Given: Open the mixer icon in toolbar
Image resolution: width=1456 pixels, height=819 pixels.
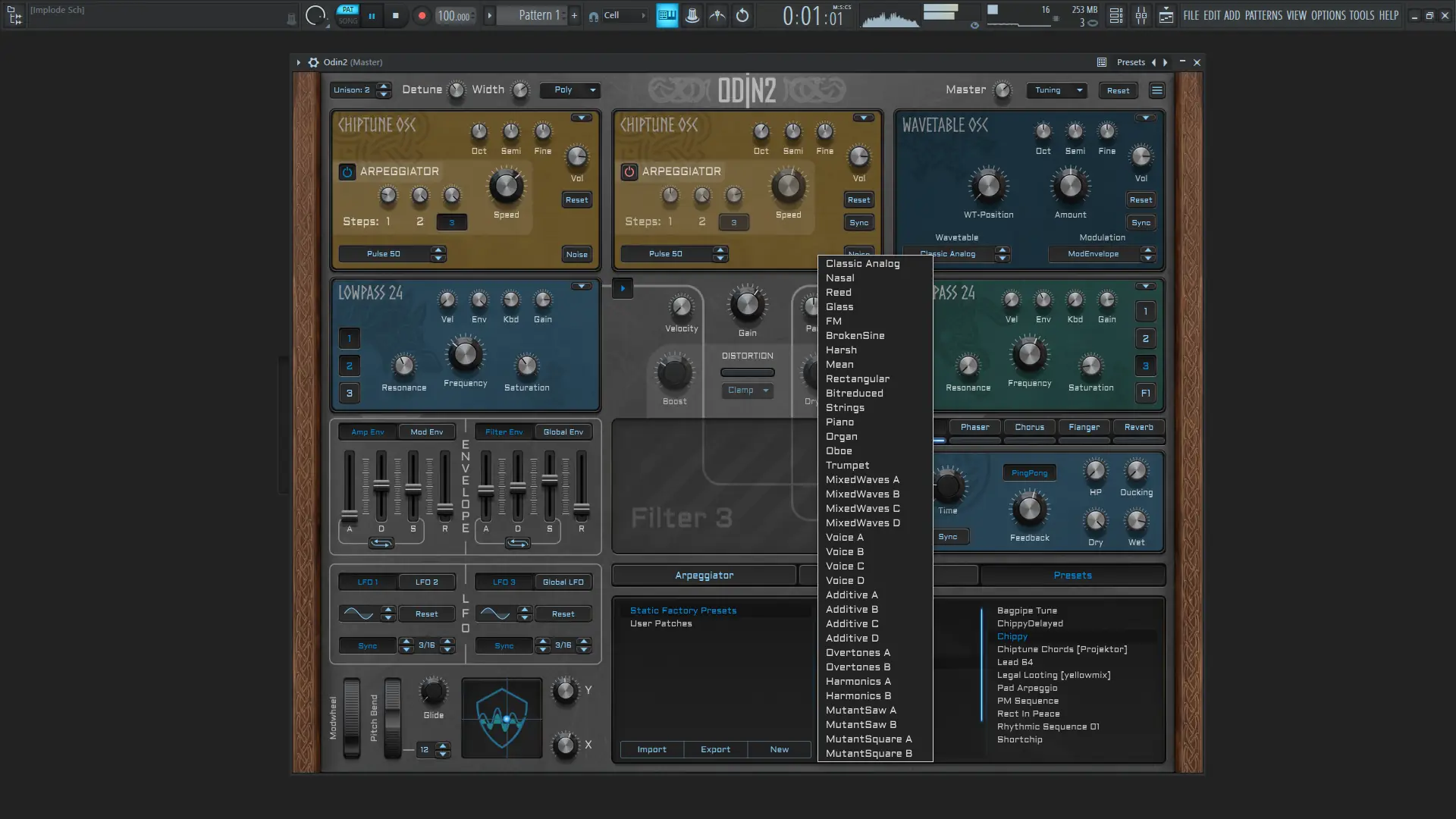Looking at the screenshot, I should coord(1141,15).
